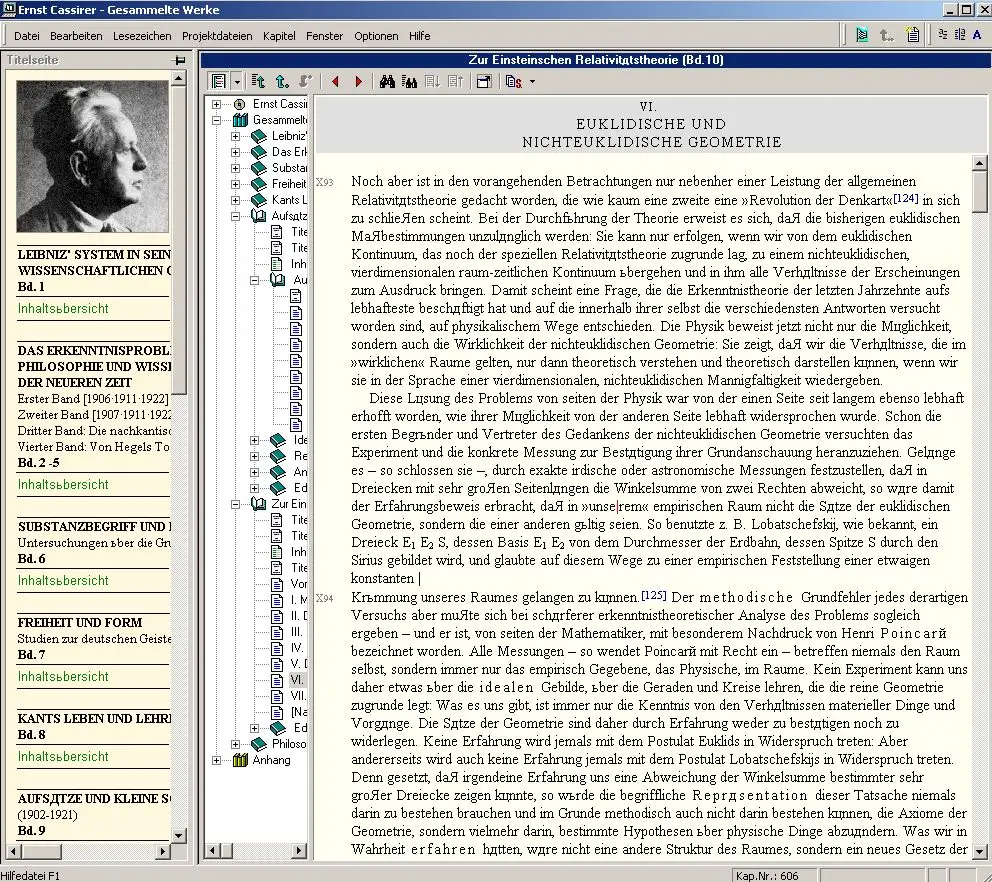Expand the Anhang tree node

(216, 760)
